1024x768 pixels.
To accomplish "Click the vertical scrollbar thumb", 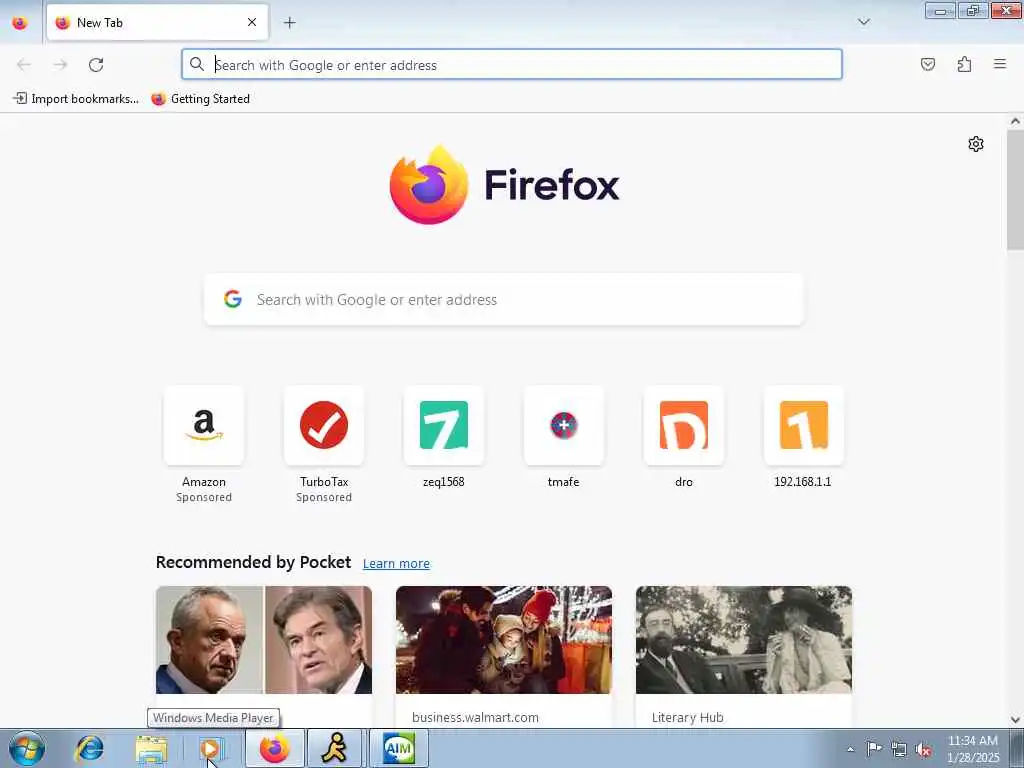I will click(x=1015, y=189).
